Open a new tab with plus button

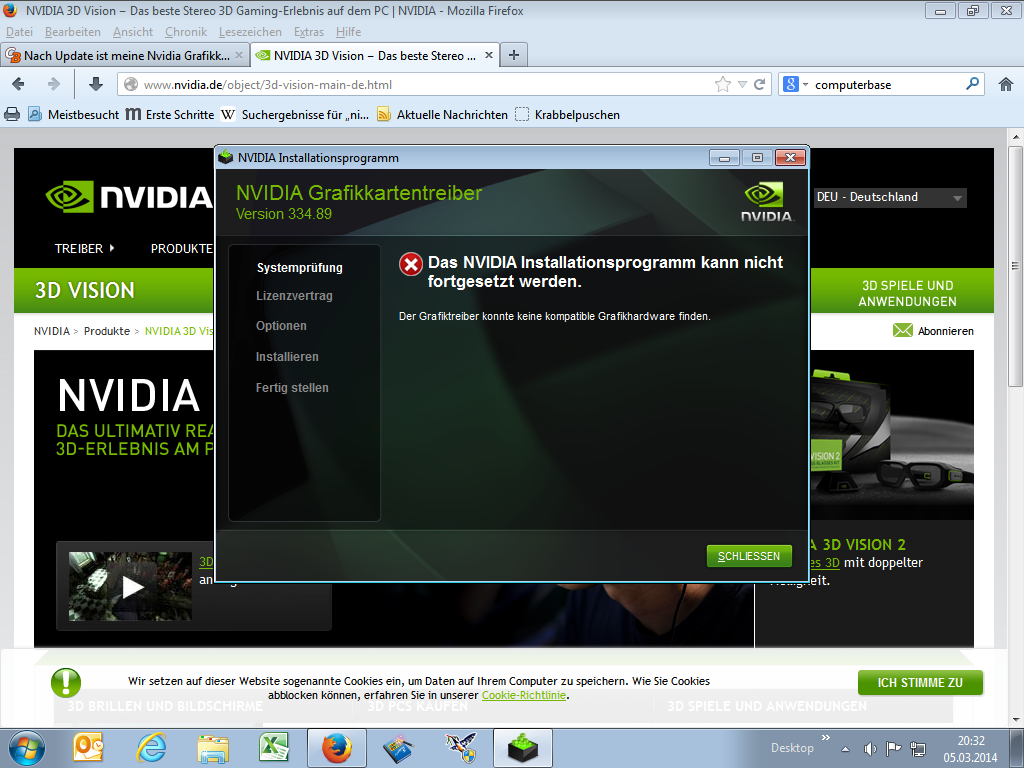pos(514,56)
